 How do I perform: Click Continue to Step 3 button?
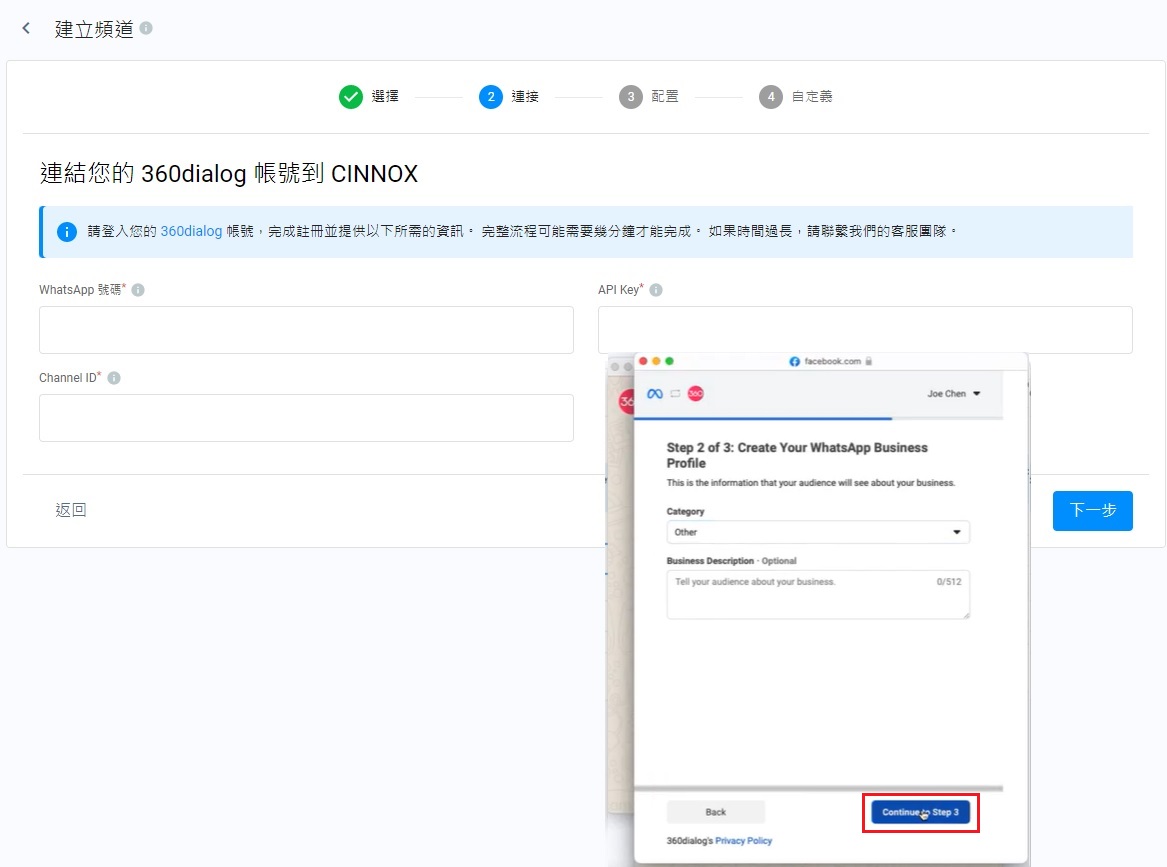pyautogui.click(x=921, y=812)
